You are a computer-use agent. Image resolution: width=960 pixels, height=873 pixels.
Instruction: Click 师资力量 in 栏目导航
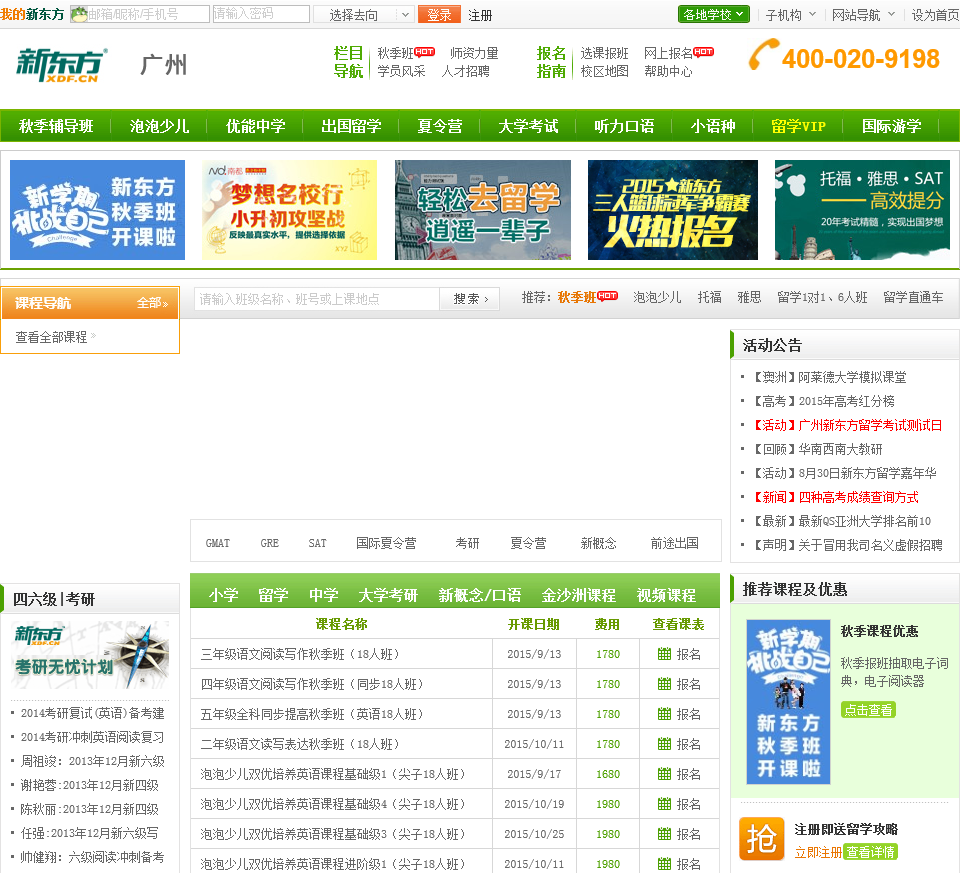(474, 53)
